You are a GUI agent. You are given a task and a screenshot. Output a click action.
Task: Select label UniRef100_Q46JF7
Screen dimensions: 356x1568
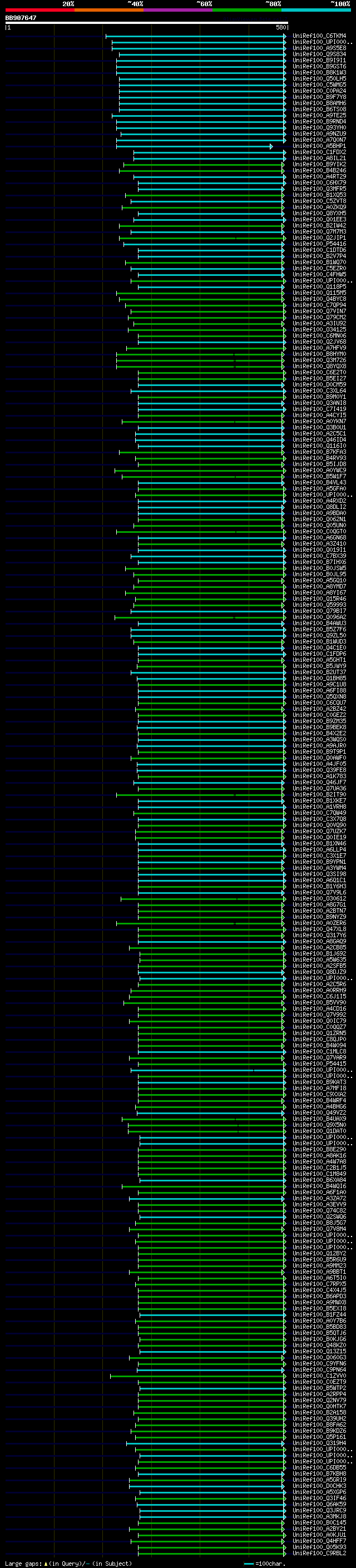319,782
